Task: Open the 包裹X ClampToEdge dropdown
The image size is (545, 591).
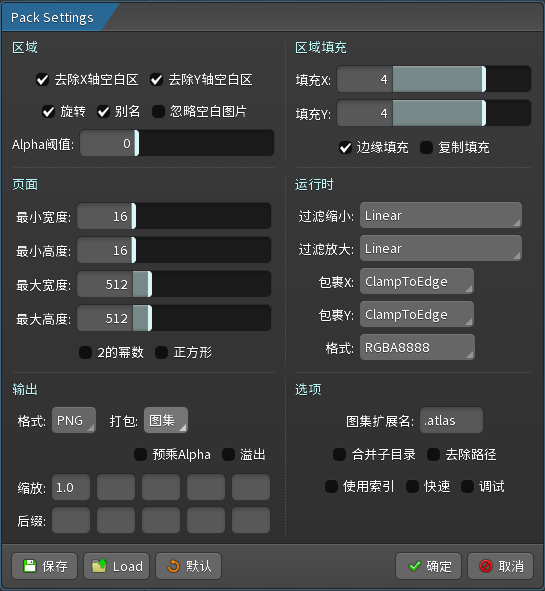Action: (416, 281)
